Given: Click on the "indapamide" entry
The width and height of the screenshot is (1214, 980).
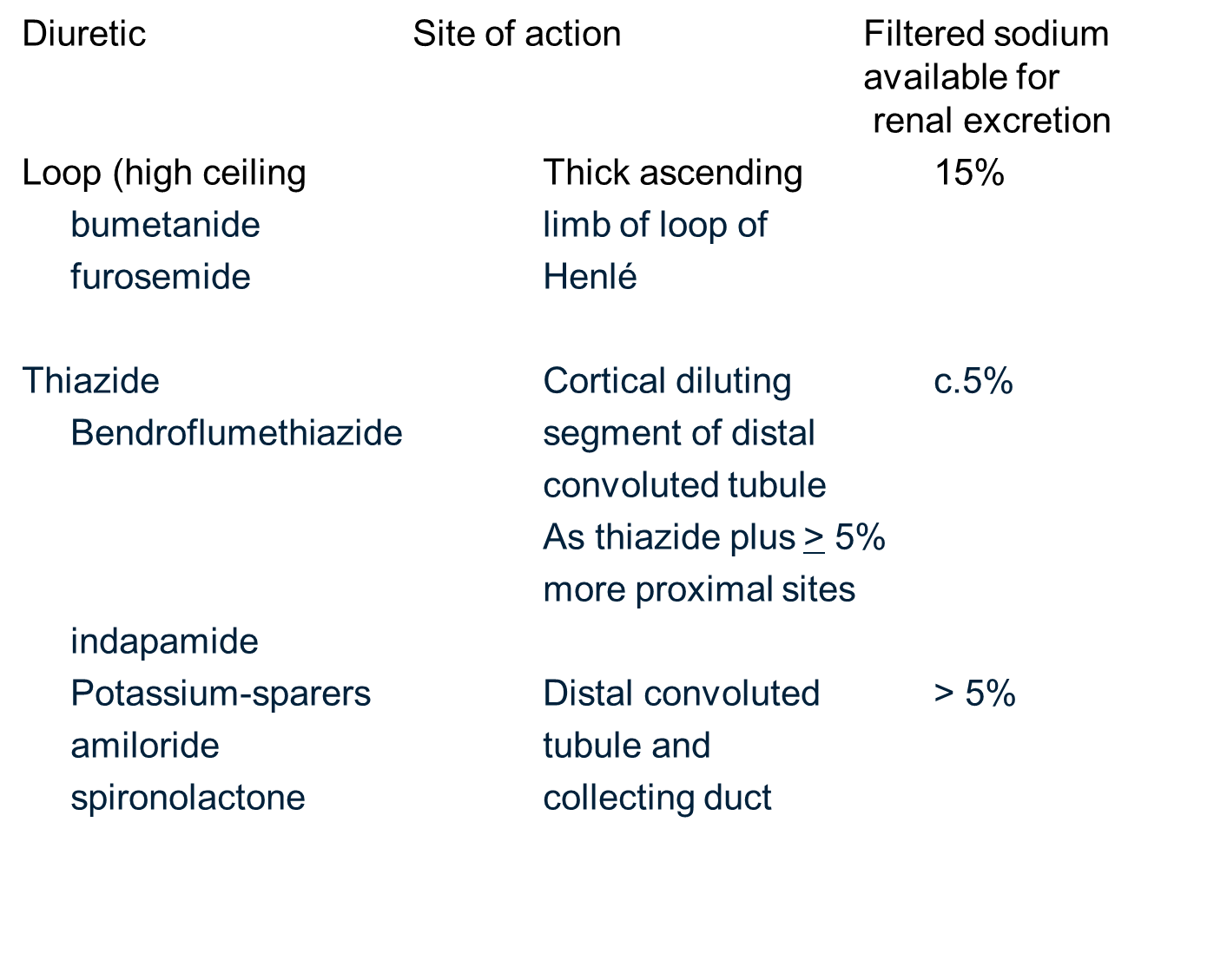Looking at the screenshot, I should coord(164,641).
